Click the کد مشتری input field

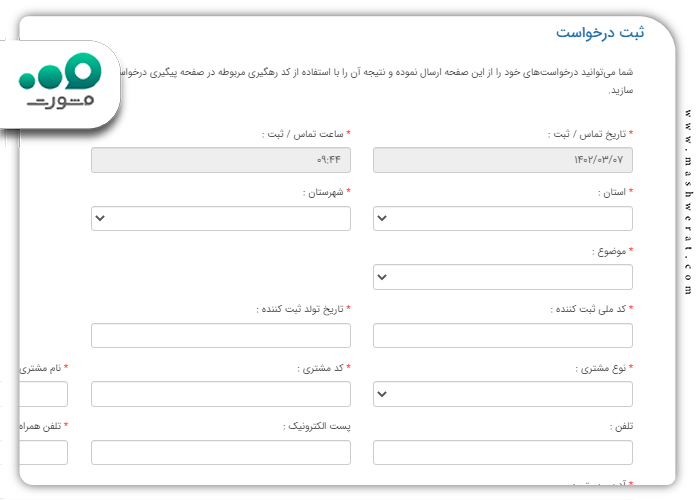[x=221, y=394]
